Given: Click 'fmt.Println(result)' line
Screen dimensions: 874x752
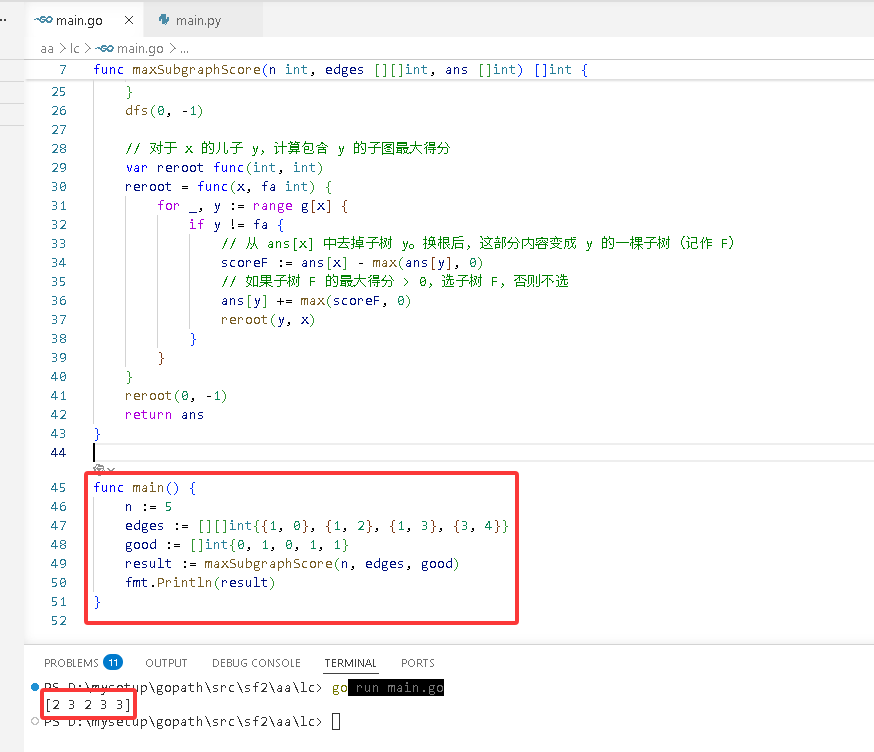Looking at the screenshot, I should click(x=200, y=583).
